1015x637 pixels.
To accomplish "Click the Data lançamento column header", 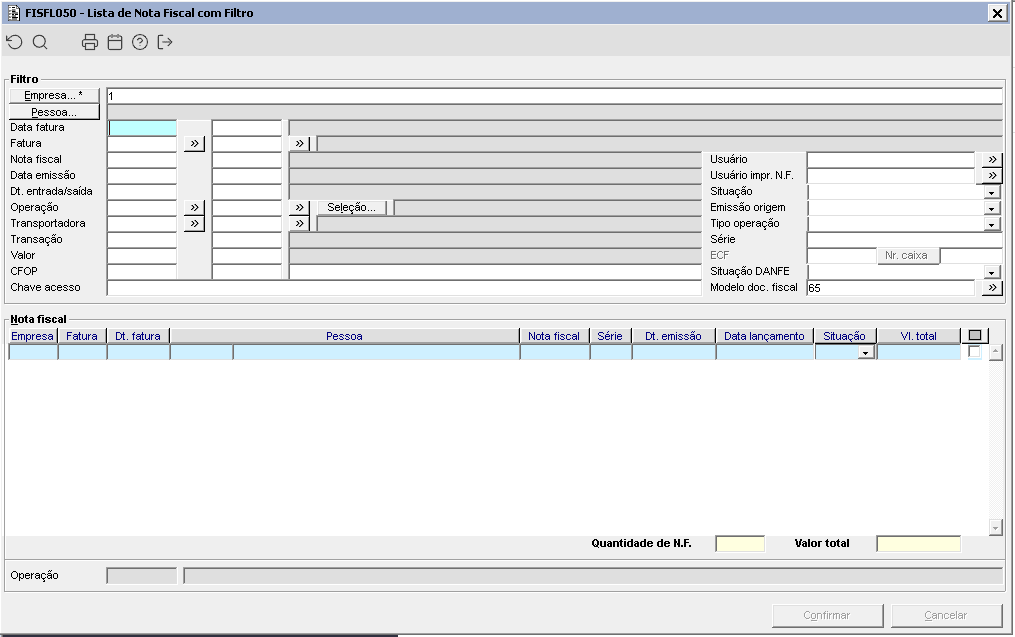I will (x=764, y=336).
